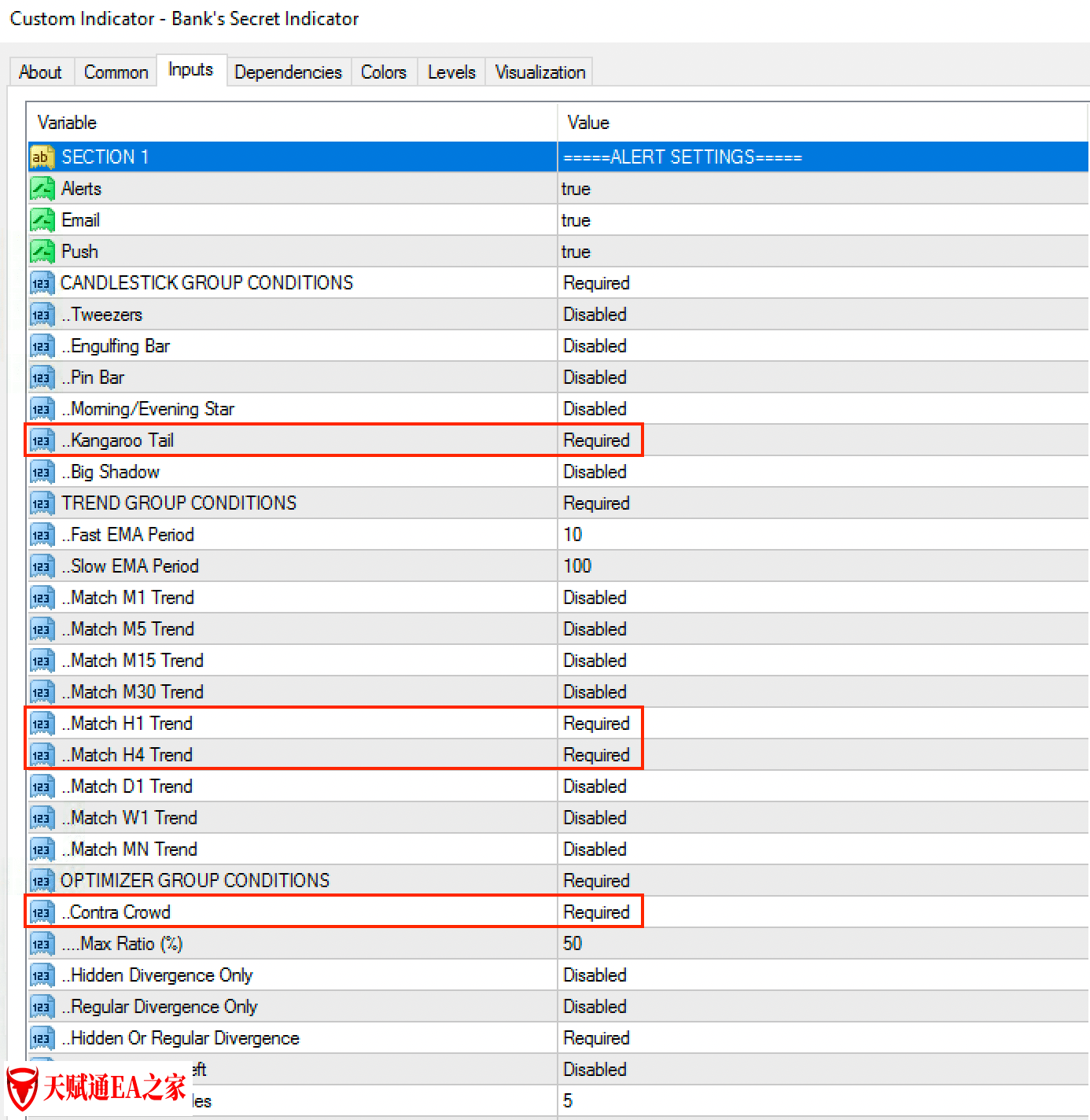Viewport: 1090px width, 1120px height.
Task: Change the Hidden Divergence Only value dropdown
Action: tap(595, 975)
